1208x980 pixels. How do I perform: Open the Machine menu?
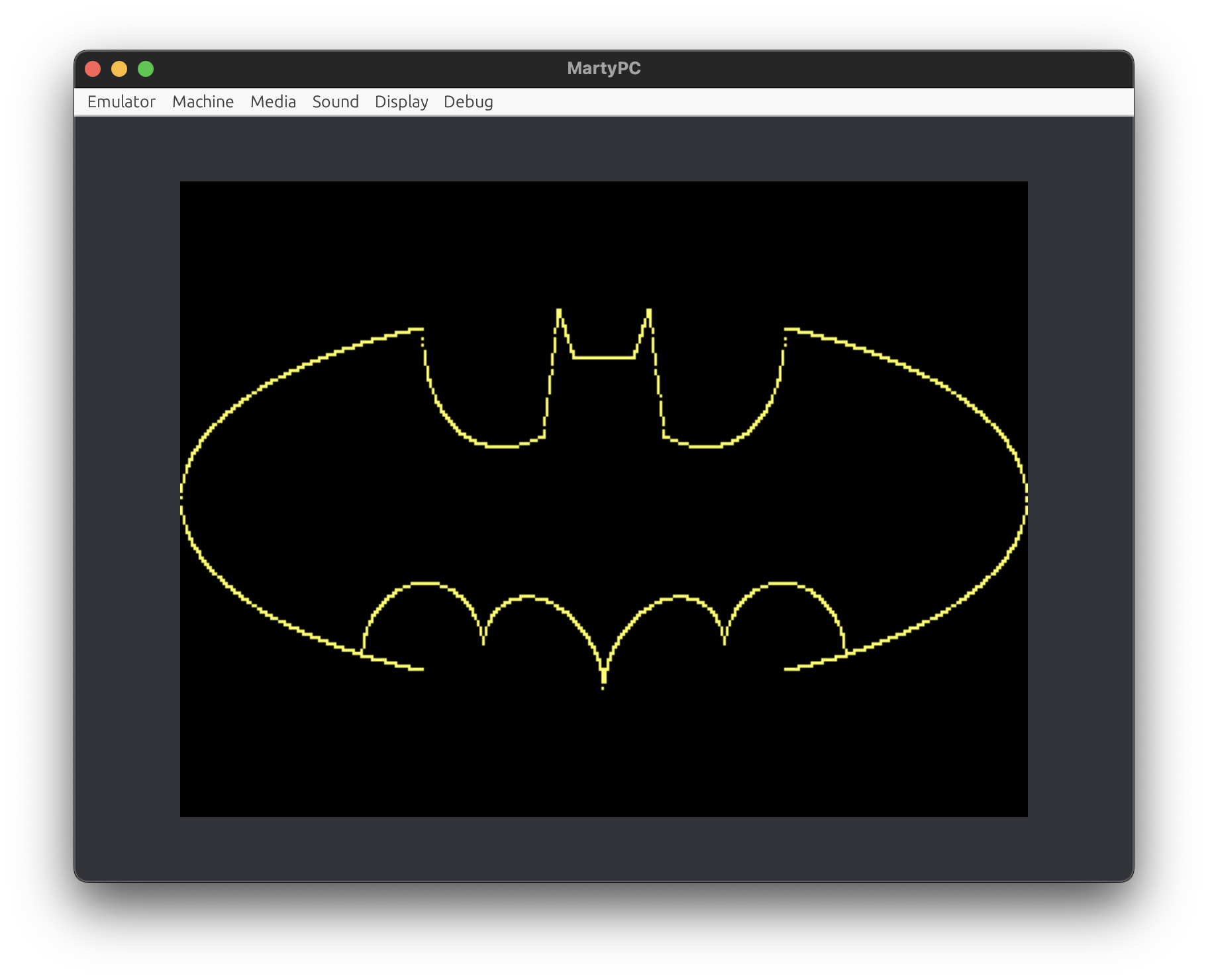[203, 102]
